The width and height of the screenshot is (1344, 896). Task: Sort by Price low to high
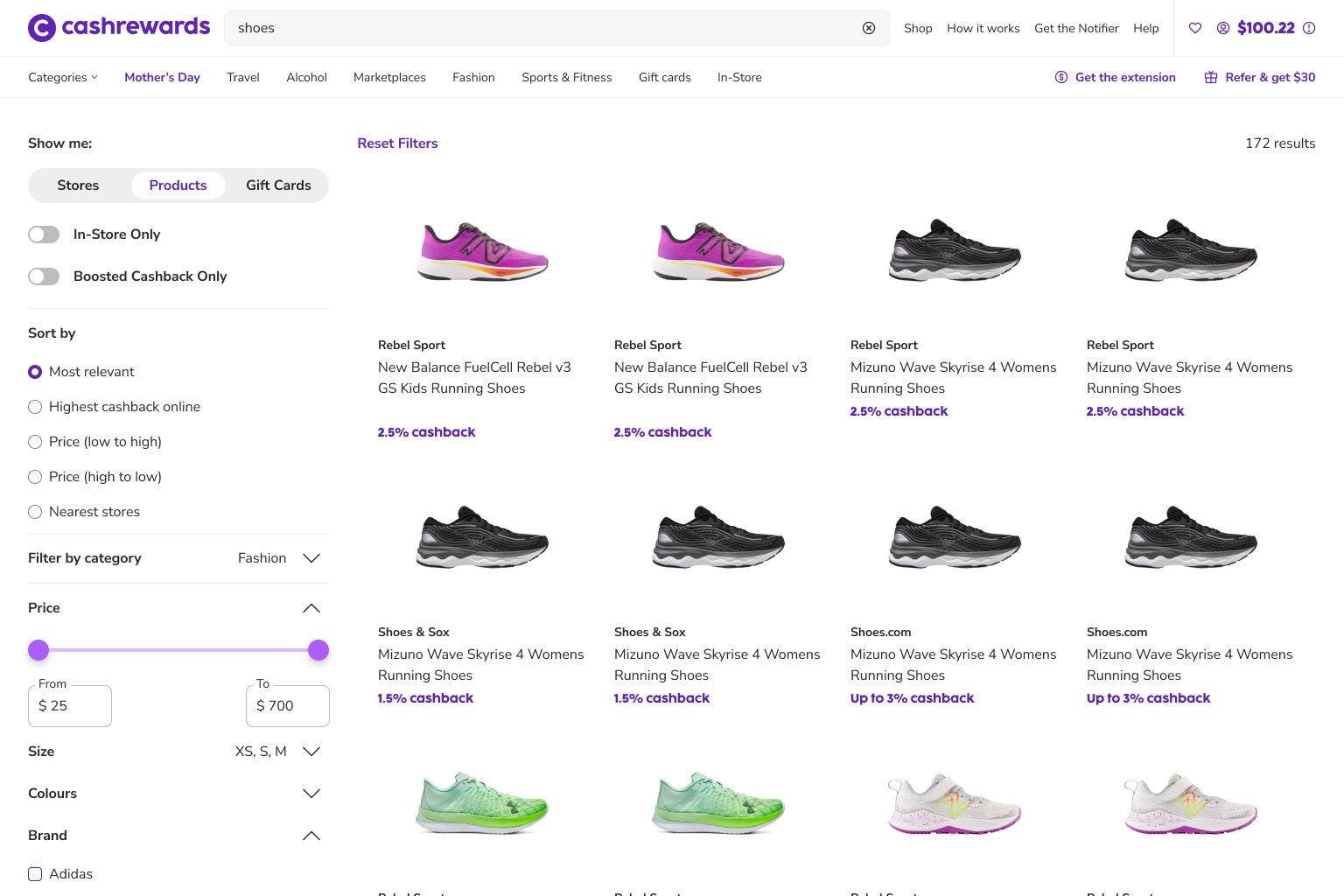35,442
